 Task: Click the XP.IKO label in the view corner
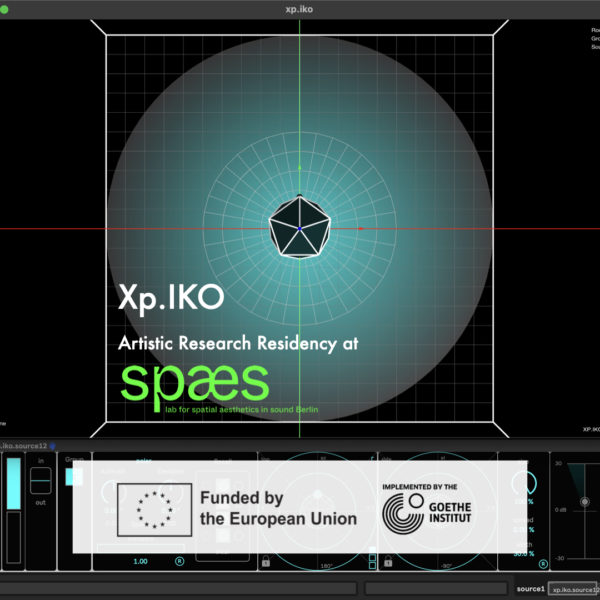591,429
